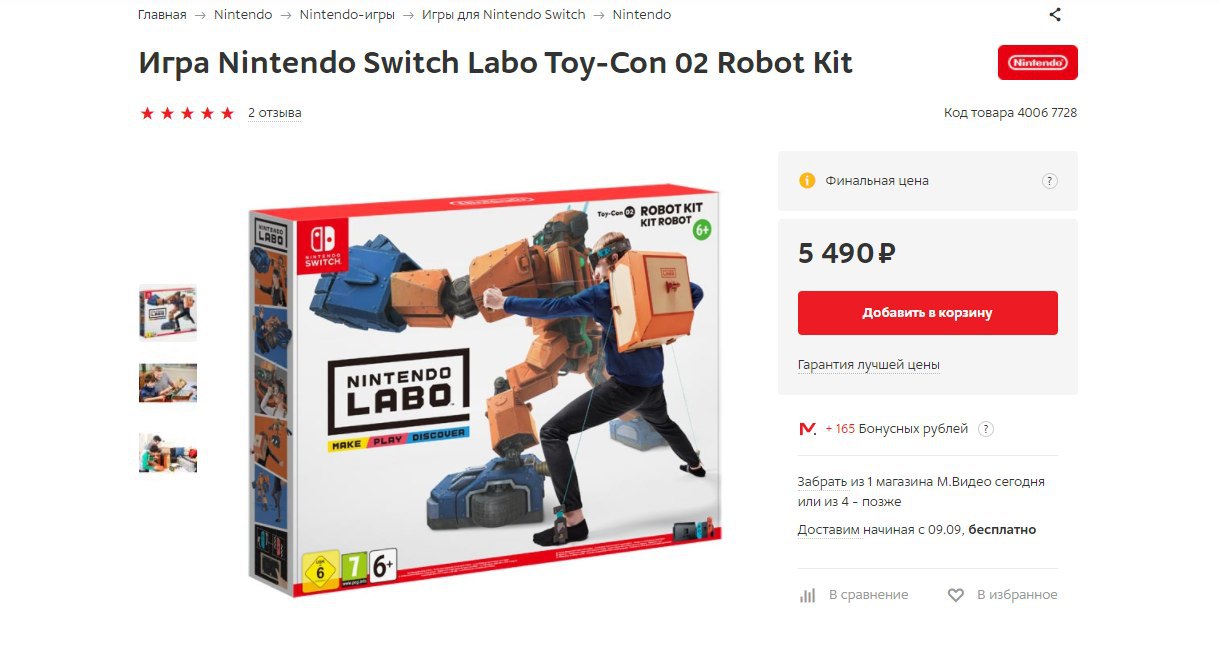Click the orange info icon beside Финальная цена
Image resolution: width=1219 pixels, height=671 pixels.
(x=807, y=181)
